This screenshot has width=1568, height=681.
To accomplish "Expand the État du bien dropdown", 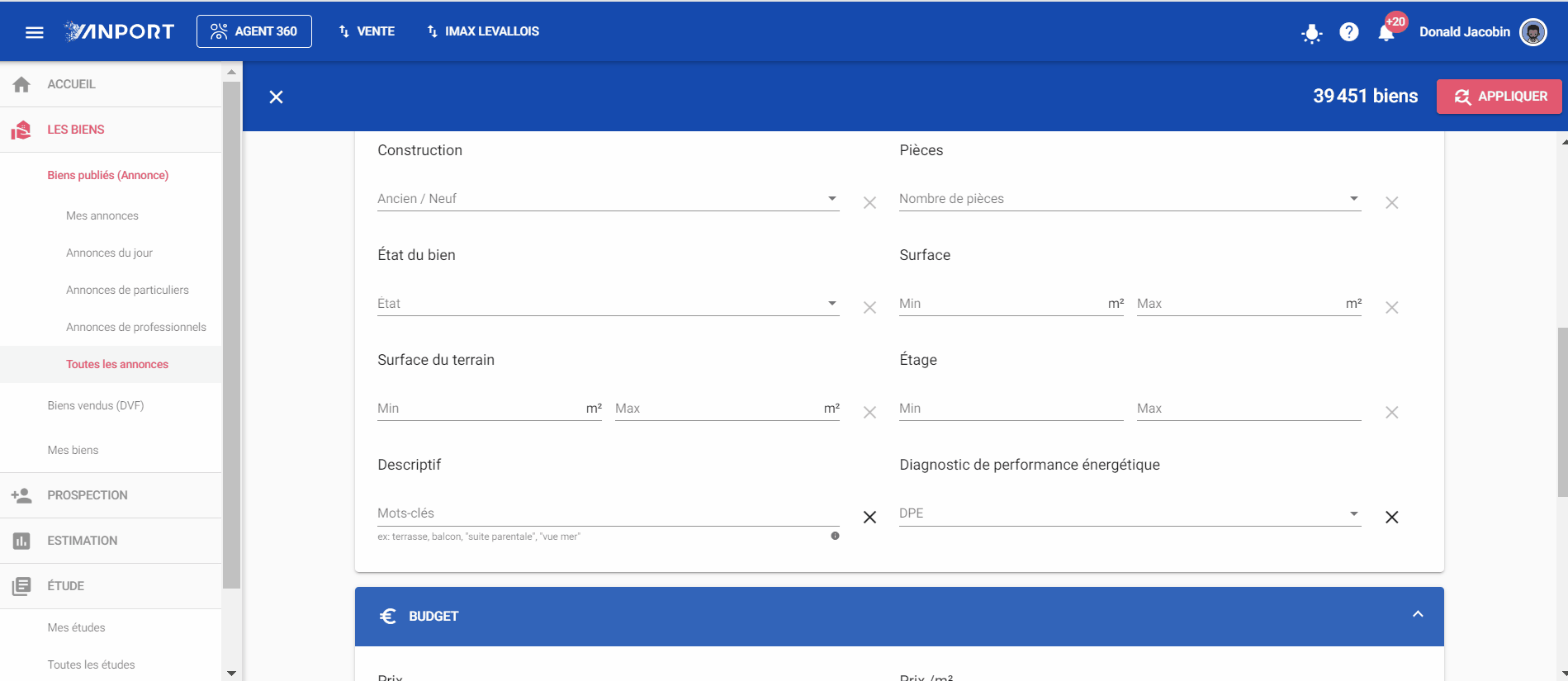I will click(609, 304).
